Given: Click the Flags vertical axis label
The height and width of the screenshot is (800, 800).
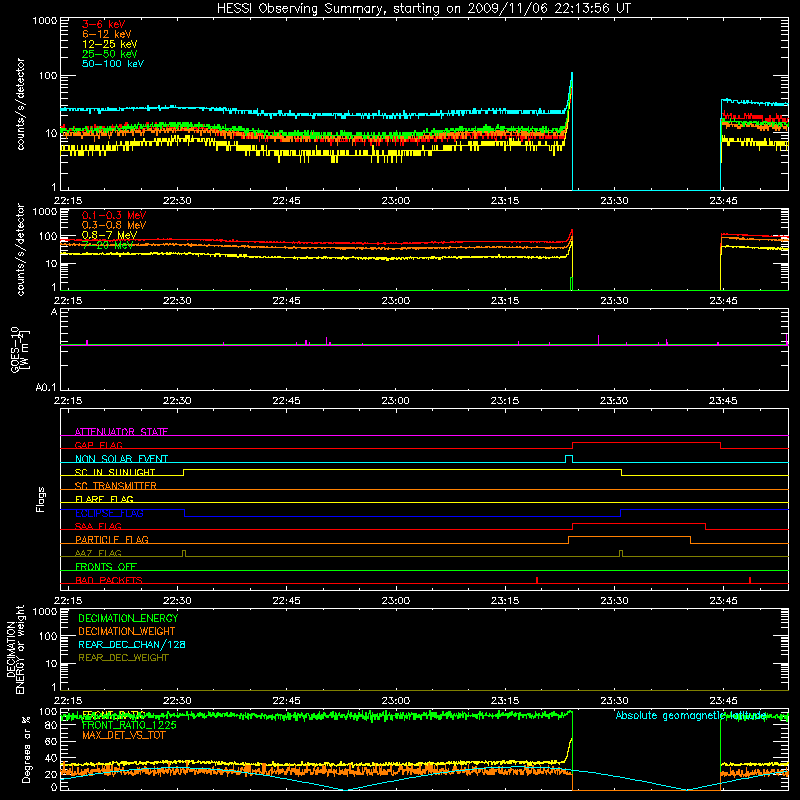Looking at the screenshot, I should [41, 499].
